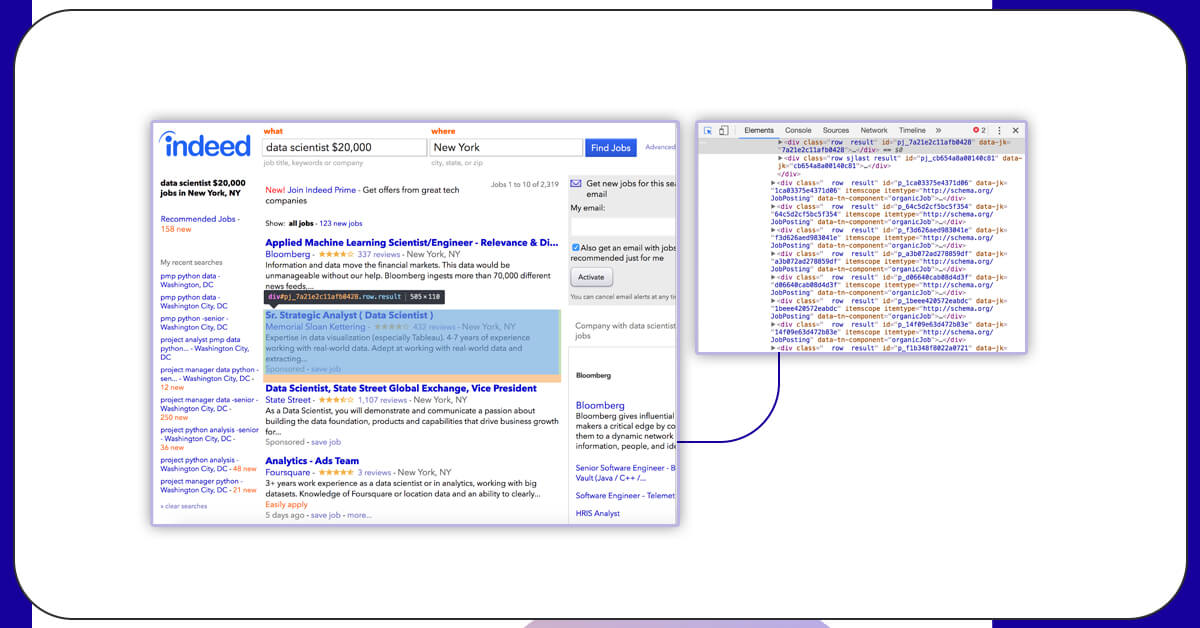Open the 'HRIS Analyst' job link
The width and height of the screenshot is (1200, 628).
[x=598, y=513]
